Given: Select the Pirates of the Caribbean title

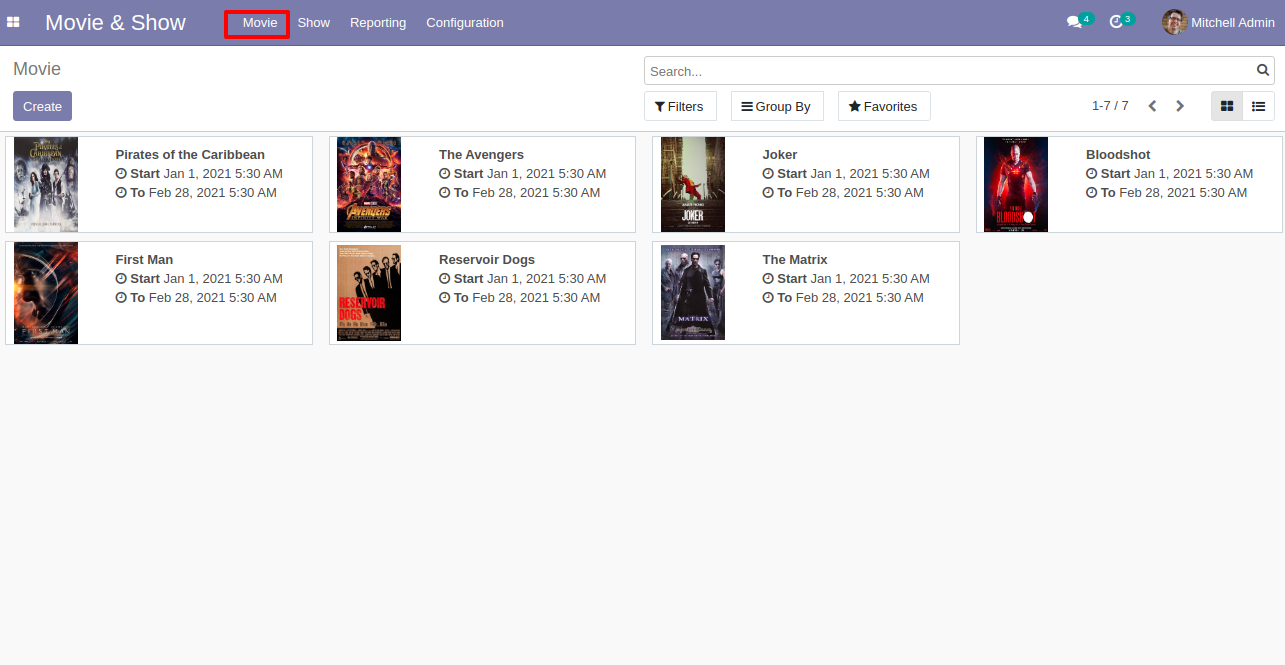Looking at the screenshot, I should pos(190,155).
